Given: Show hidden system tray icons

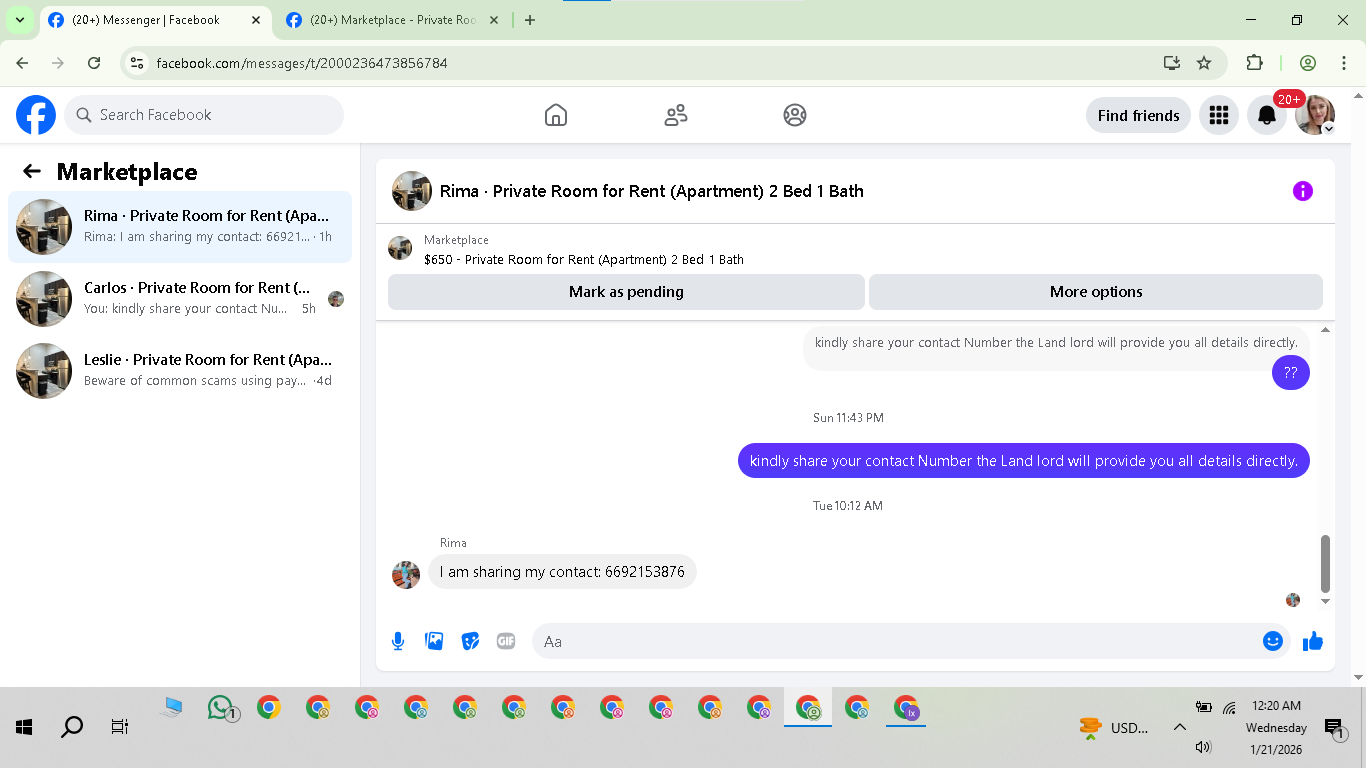Looking at the screenshot, I should (1180, 727).
